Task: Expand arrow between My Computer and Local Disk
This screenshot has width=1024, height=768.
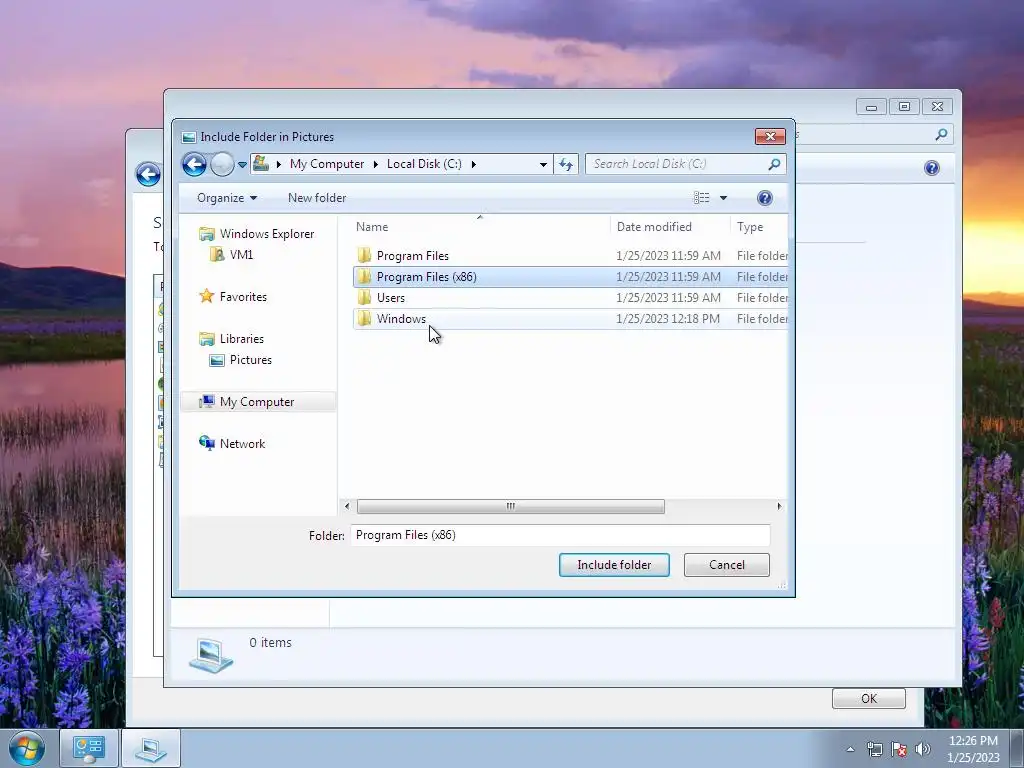Action: coord(376,165)
